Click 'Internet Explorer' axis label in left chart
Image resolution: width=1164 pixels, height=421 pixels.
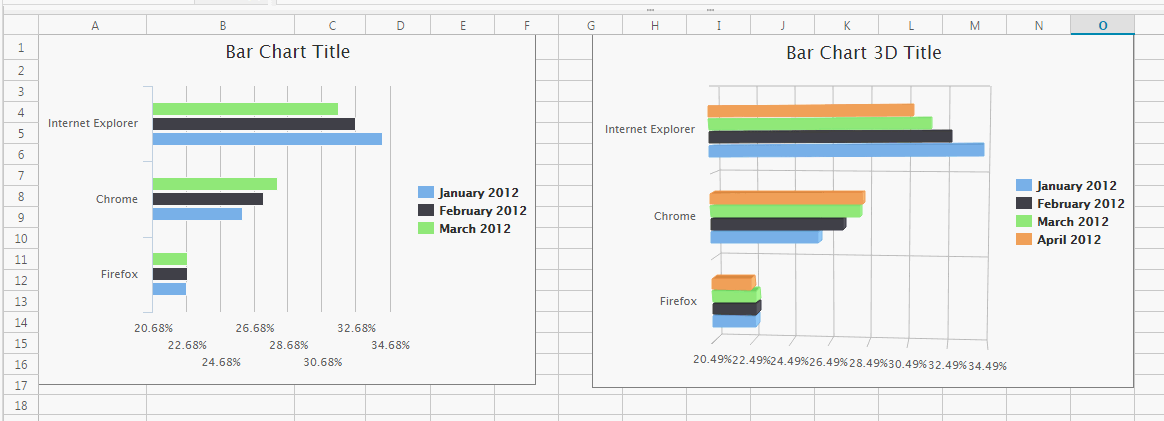(x=93, y=123)
